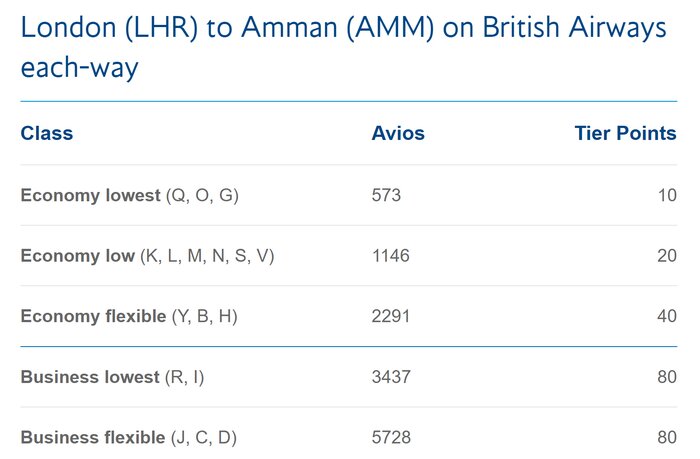
Task: Select the Tier Points column header
Action: click(625, 133)
